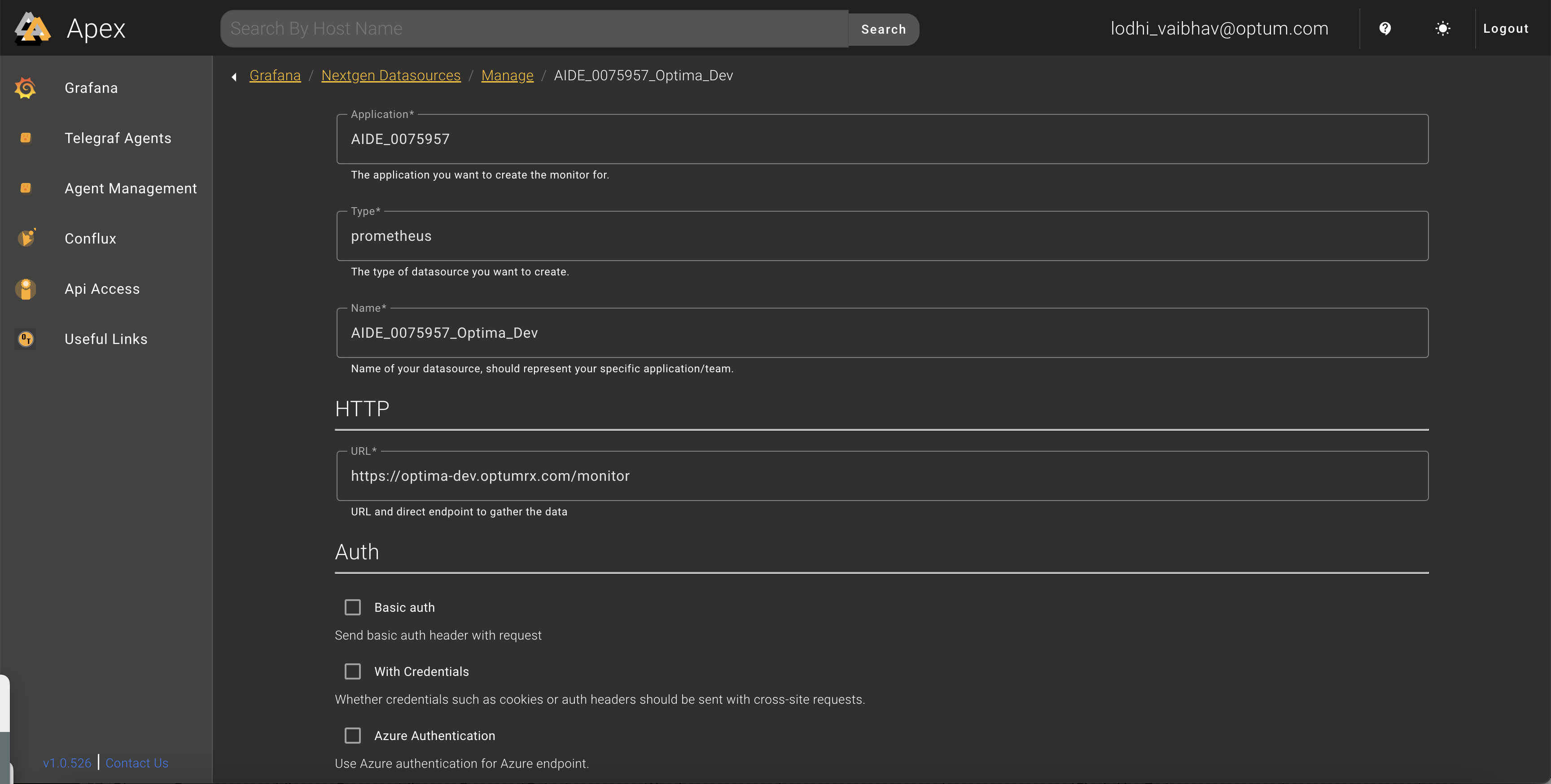Click the breadcrumb back arrow
Image resolution: width=1551 pixels, height=784 pixels.
click(x=234, y=76)
